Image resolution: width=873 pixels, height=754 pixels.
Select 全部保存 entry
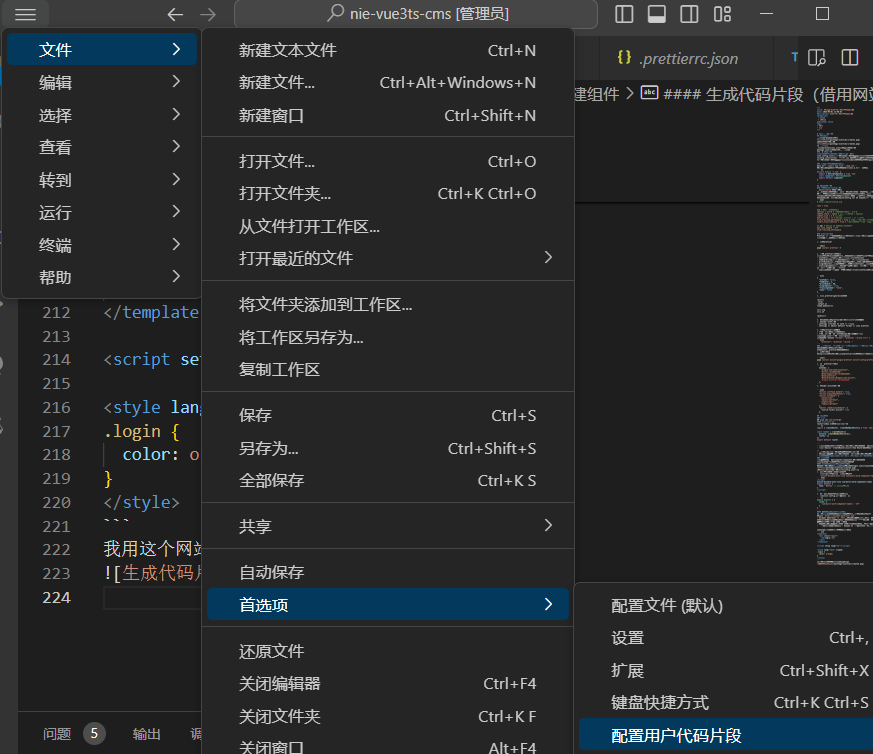click(388, 481)
